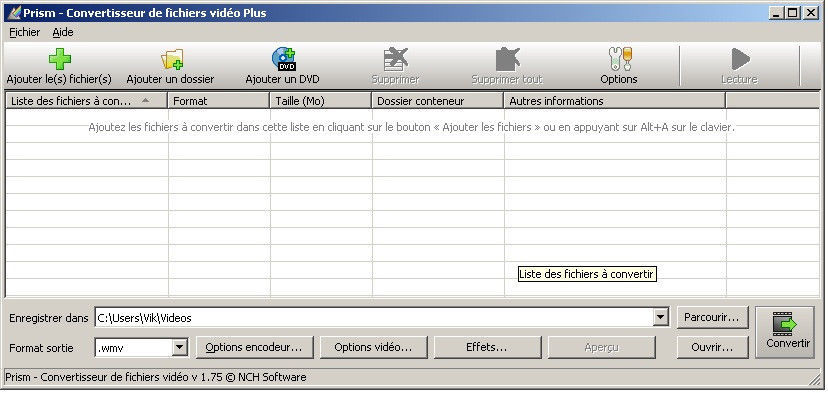This screenshot has width=828, height=393.
Task: Click the Autres informations column header
Action: (615, 100)
